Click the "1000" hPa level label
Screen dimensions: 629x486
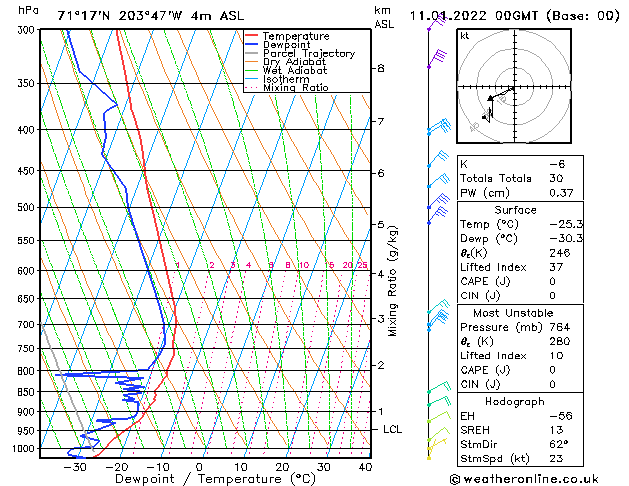25,448
